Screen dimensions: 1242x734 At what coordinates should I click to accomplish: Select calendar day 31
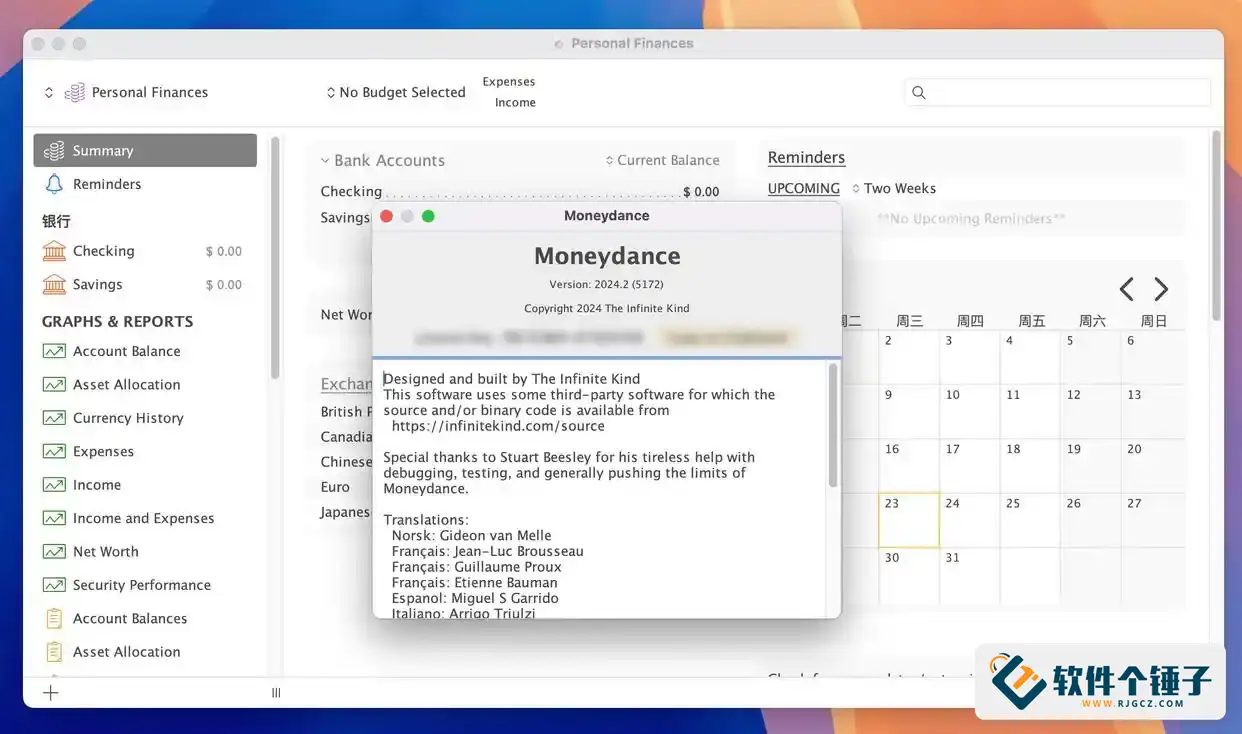pyautogui.click(x=969, y=576)
